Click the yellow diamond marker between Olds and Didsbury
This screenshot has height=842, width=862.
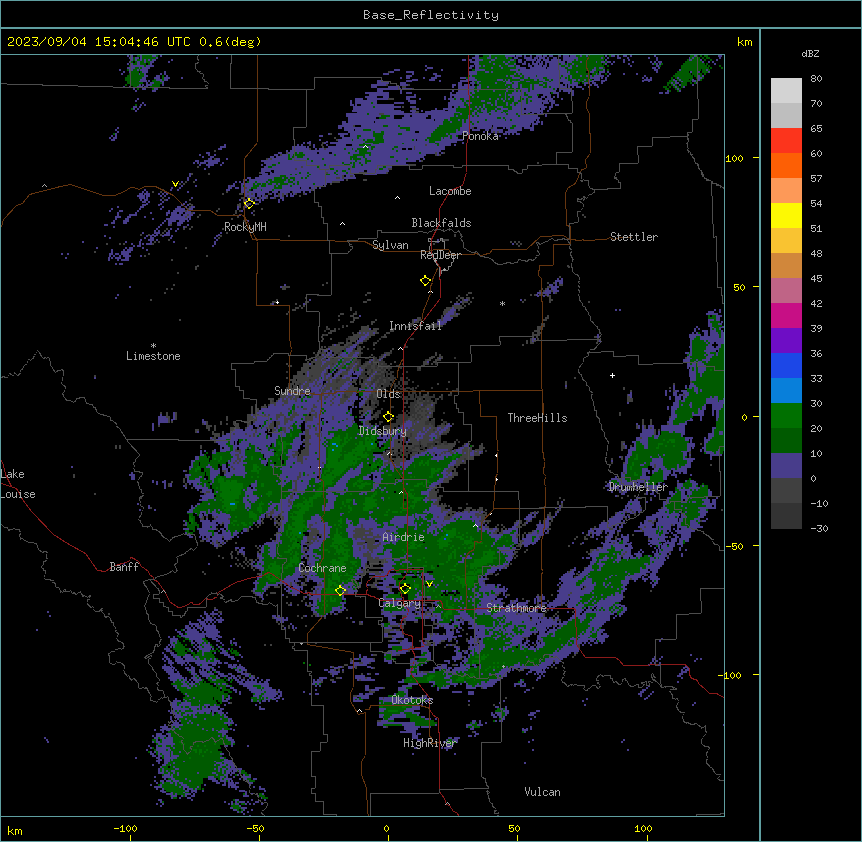pos(388,417)
